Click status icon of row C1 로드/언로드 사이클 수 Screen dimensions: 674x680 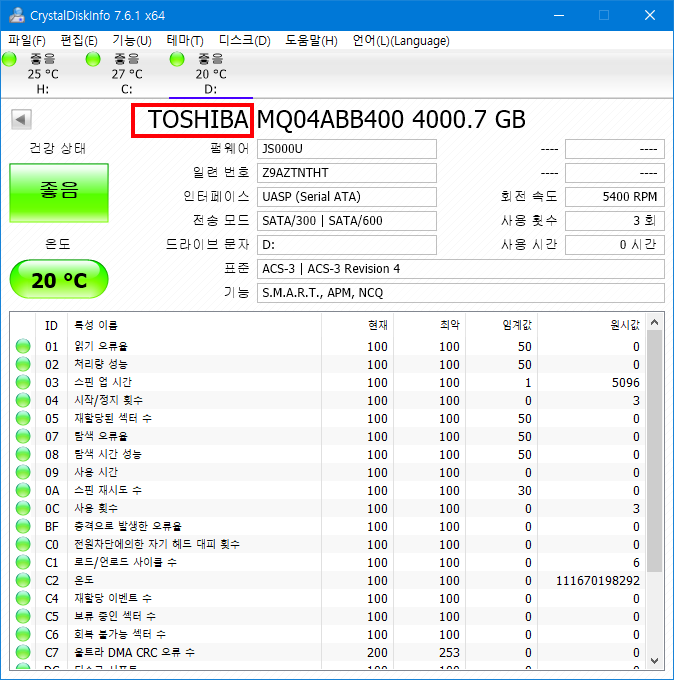pyautogui.click(x=23, y=562)
